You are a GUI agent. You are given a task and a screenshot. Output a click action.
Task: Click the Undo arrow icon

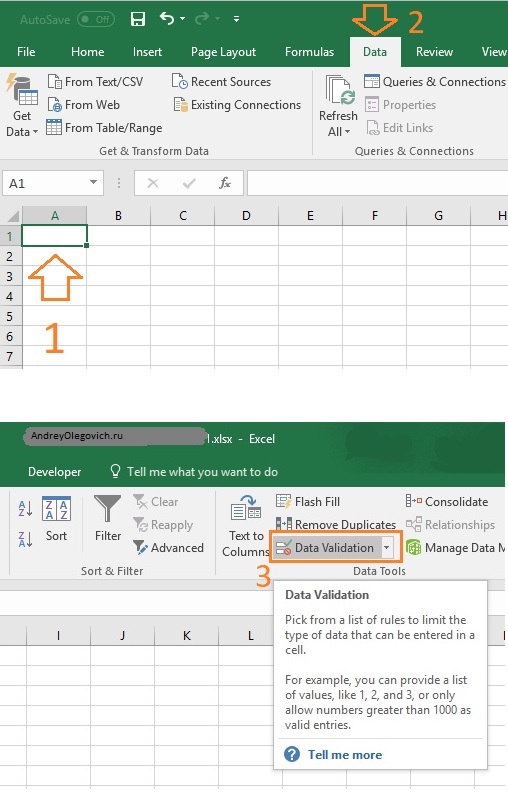coord(167,19)
